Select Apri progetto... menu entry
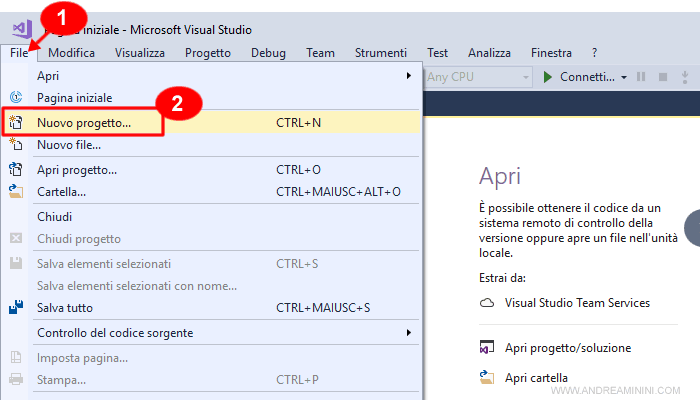Screen dimensions: 700x400 77,170
